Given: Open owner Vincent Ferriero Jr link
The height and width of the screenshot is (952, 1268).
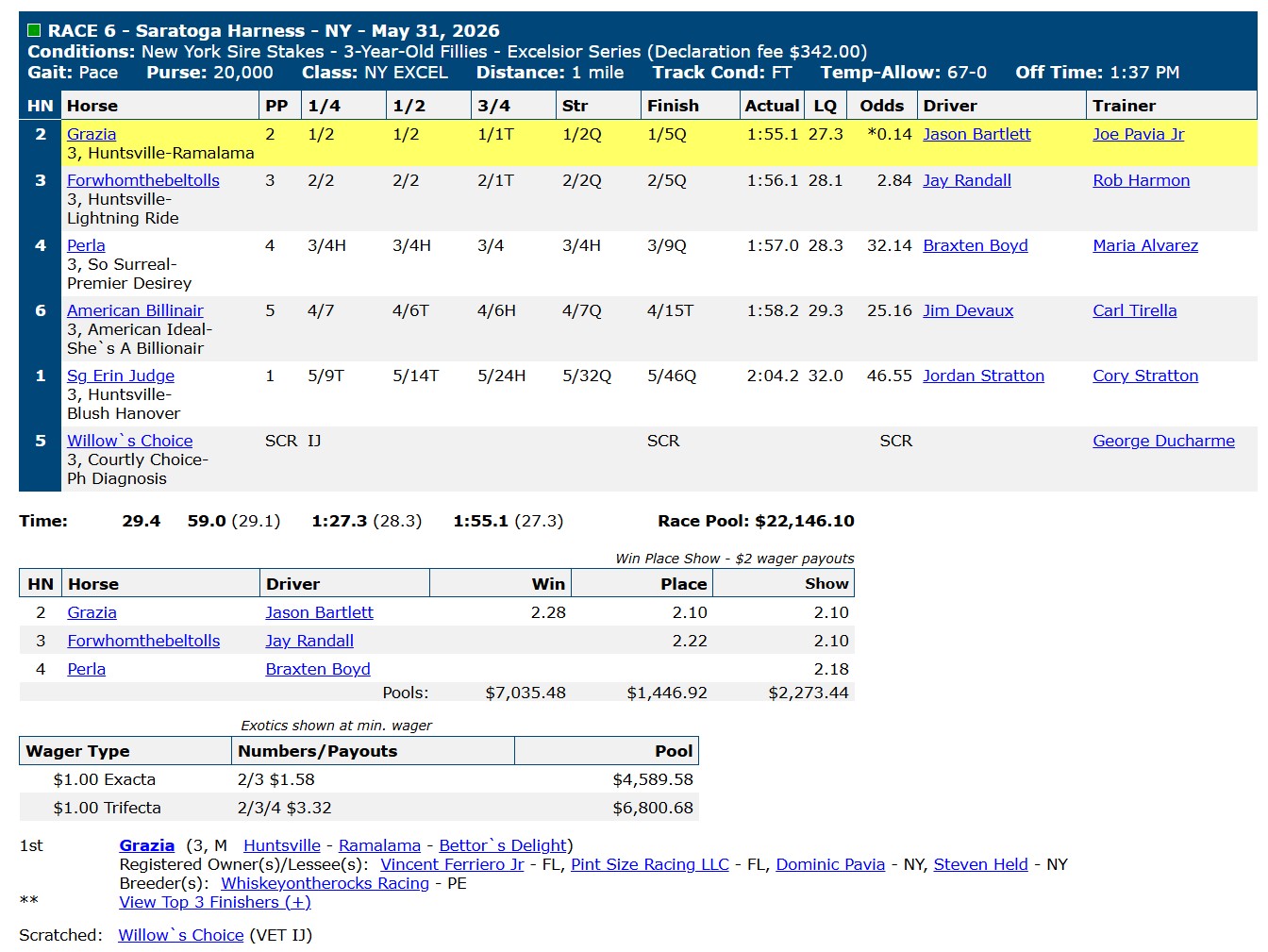Looking at the screenshot, I should point(452,864).
